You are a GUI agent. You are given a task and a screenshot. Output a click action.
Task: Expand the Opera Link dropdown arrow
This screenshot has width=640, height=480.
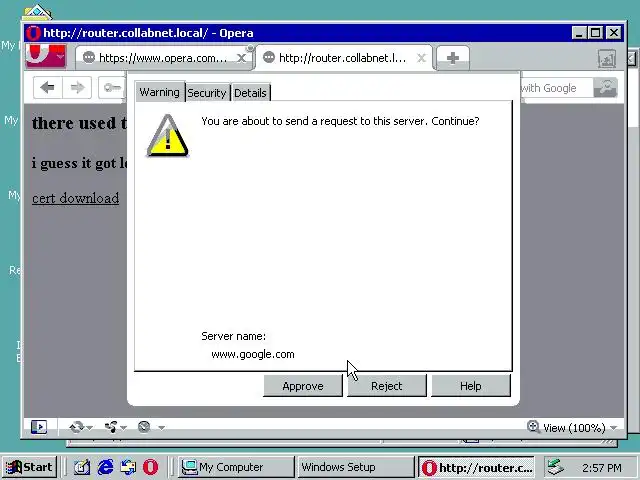pos(90,428)
